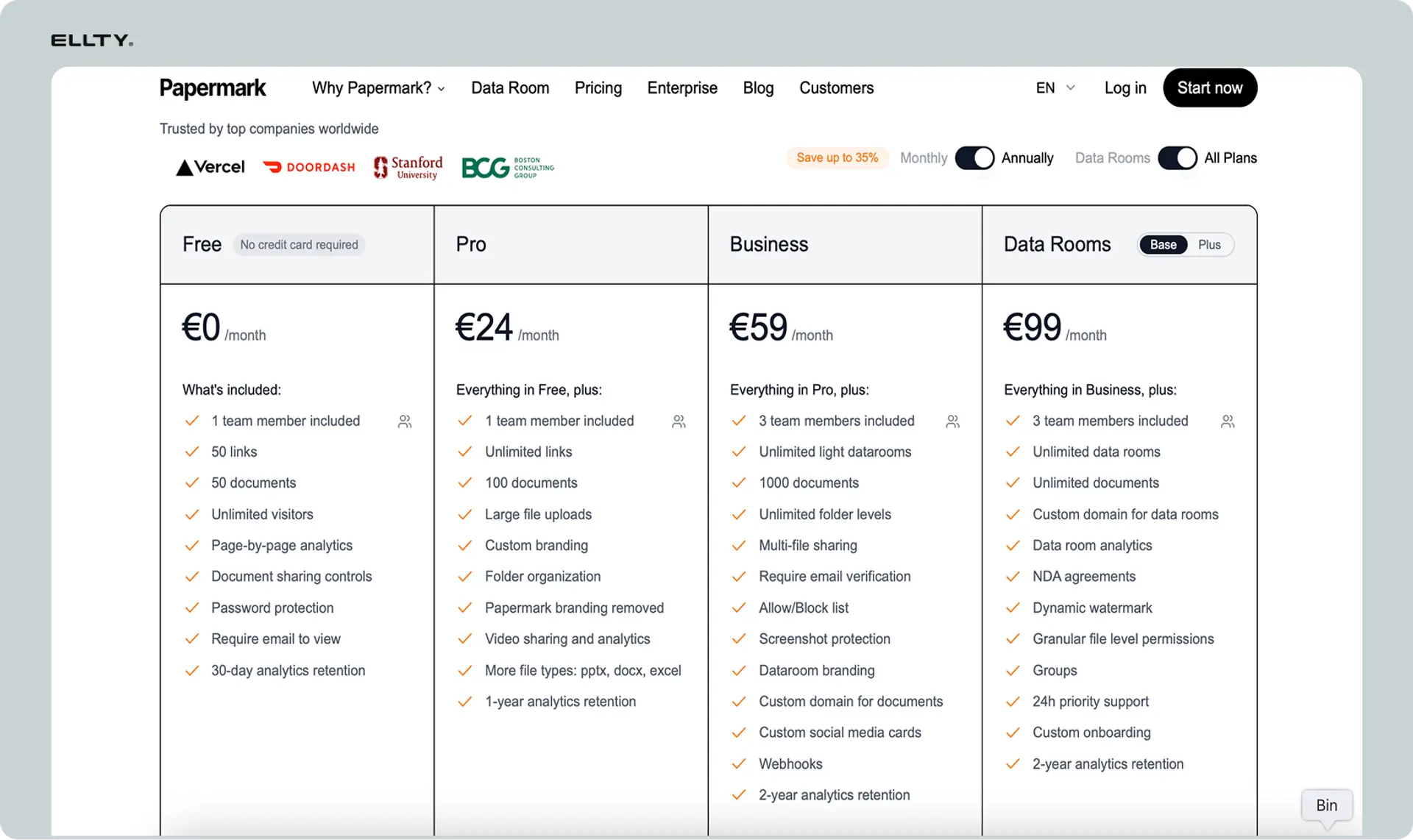Open the Data Room nav item
The image size is (1413, 840).
pos(510,88)
